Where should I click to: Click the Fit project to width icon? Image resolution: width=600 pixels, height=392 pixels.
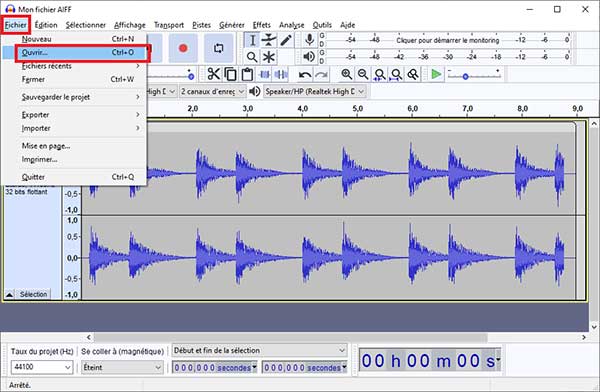click(396, 74)
